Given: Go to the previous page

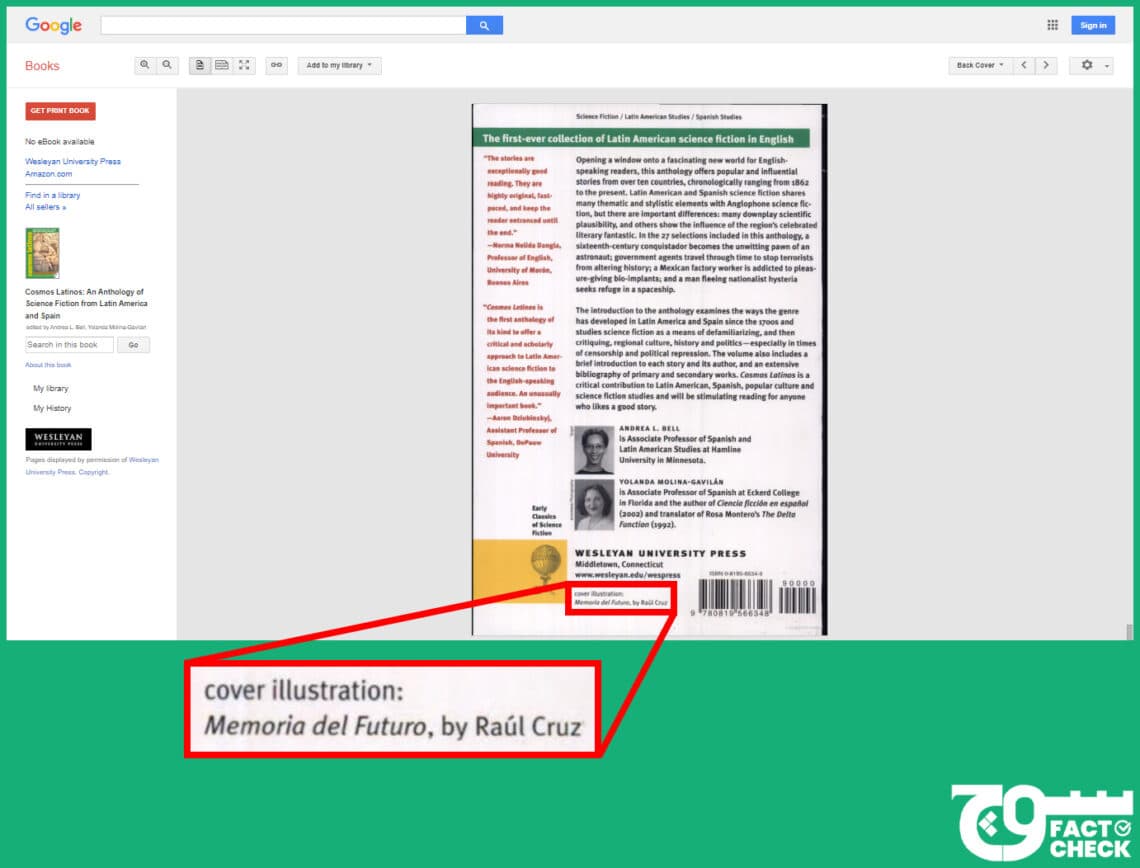Looking at the screenshot, I should click(1024, 65).
